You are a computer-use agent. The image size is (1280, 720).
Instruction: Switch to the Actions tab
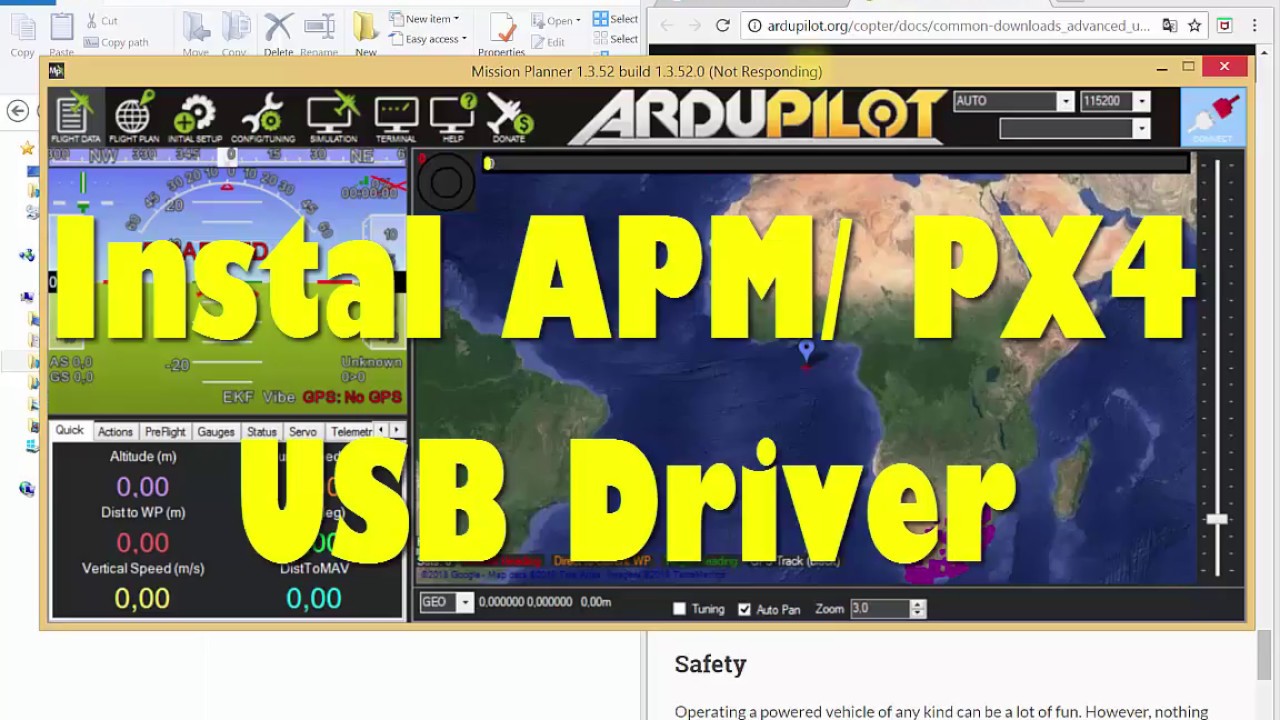(x=115, y=432)
